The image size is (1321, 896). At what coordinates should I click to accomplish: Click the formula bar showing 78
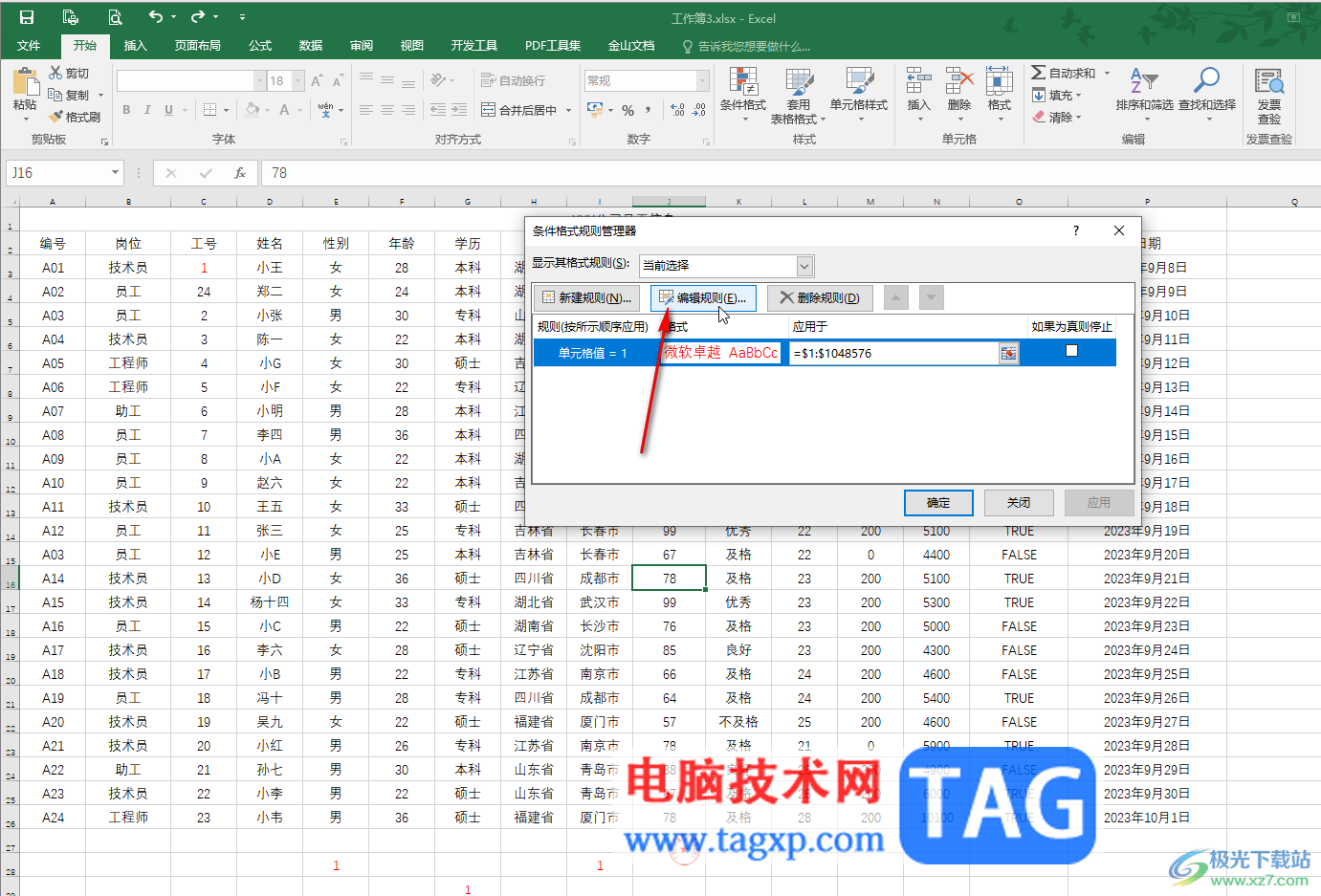pyautogui.click(x=790, y=173)
